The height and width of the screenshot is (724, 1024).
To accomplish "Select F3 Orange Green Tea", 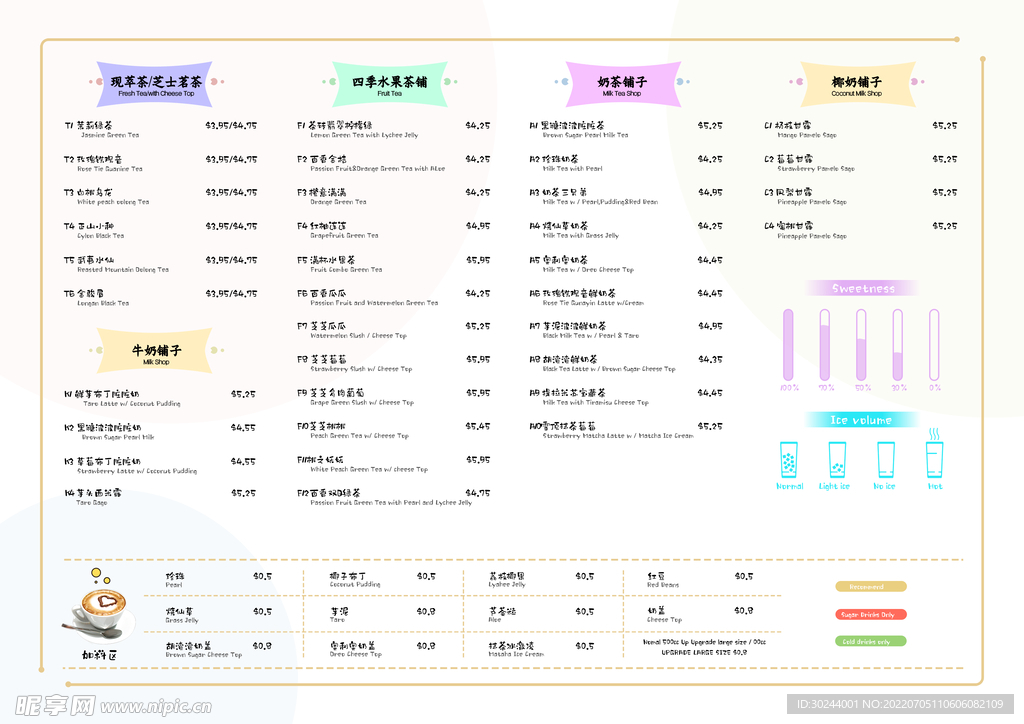I will coord(393,197).
